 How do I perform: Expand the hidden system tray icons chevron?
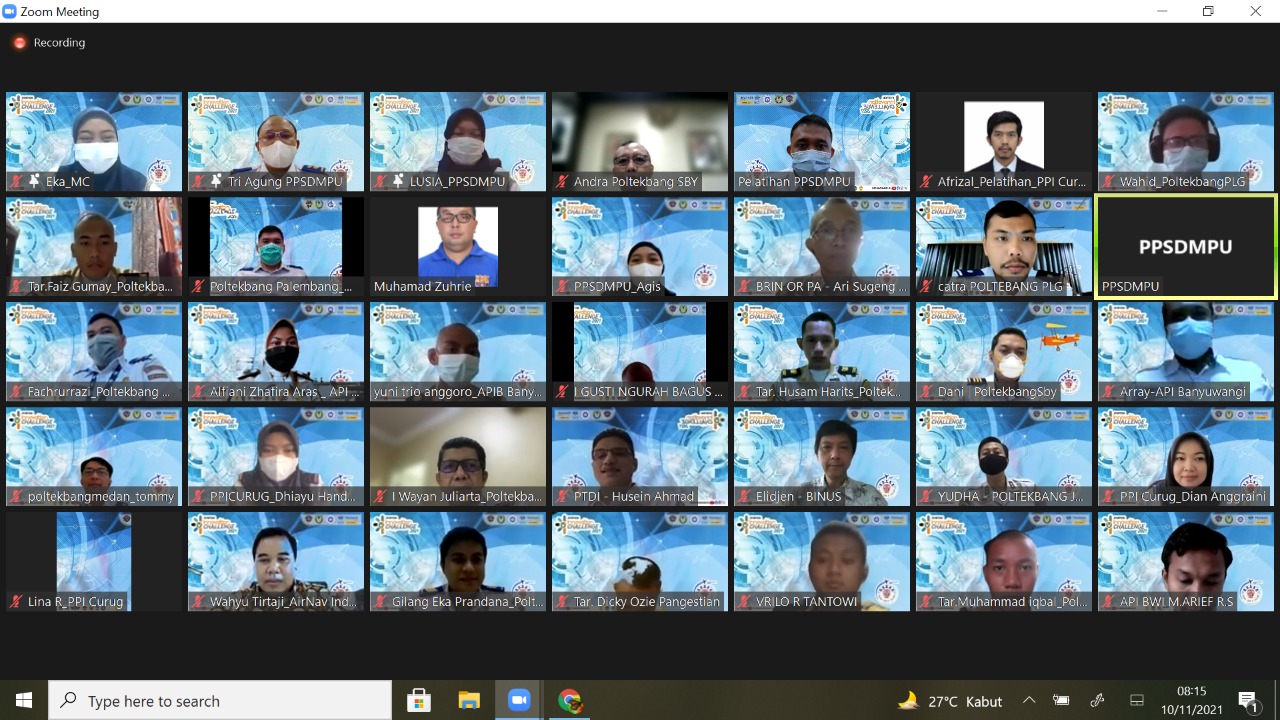click(x=1028, y=700)
